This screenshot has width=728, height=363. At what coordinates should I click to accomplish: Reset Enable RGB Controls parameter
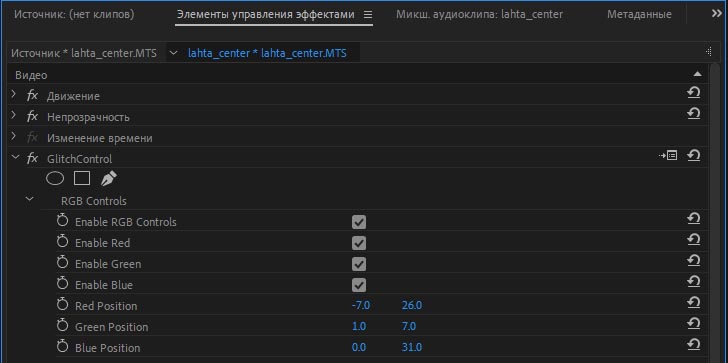[x=693, y=218]
